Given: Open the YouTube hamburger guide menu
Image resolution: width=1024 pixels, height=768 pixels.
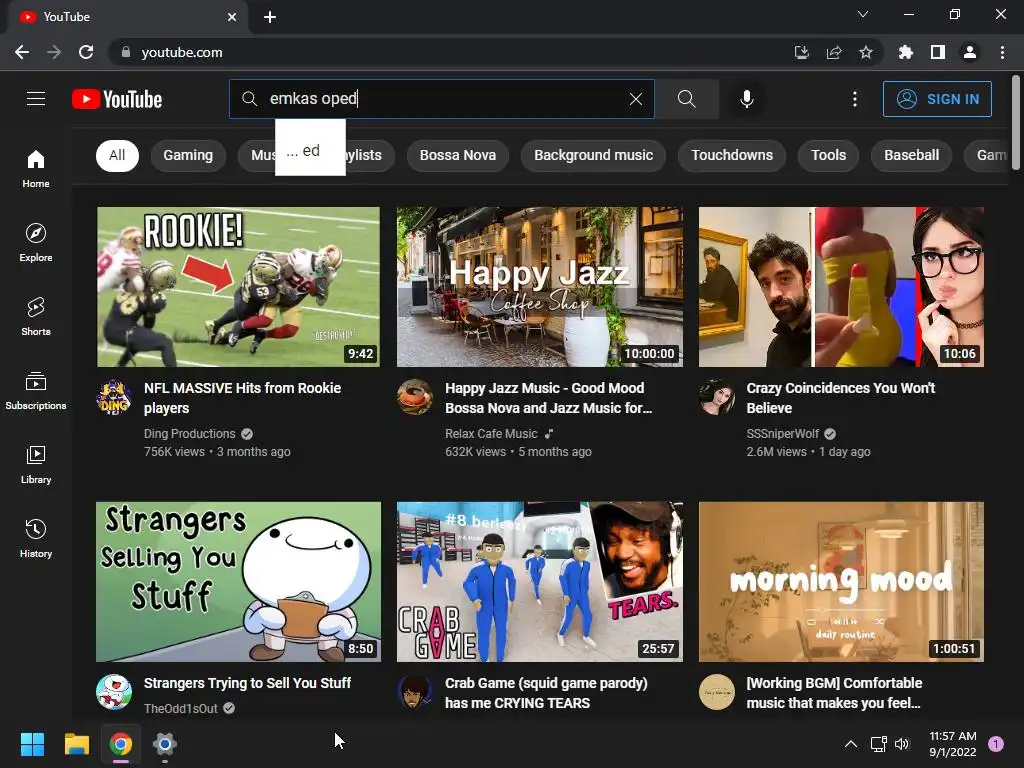Looking at the screenshot, I should [x=36, y=99].
